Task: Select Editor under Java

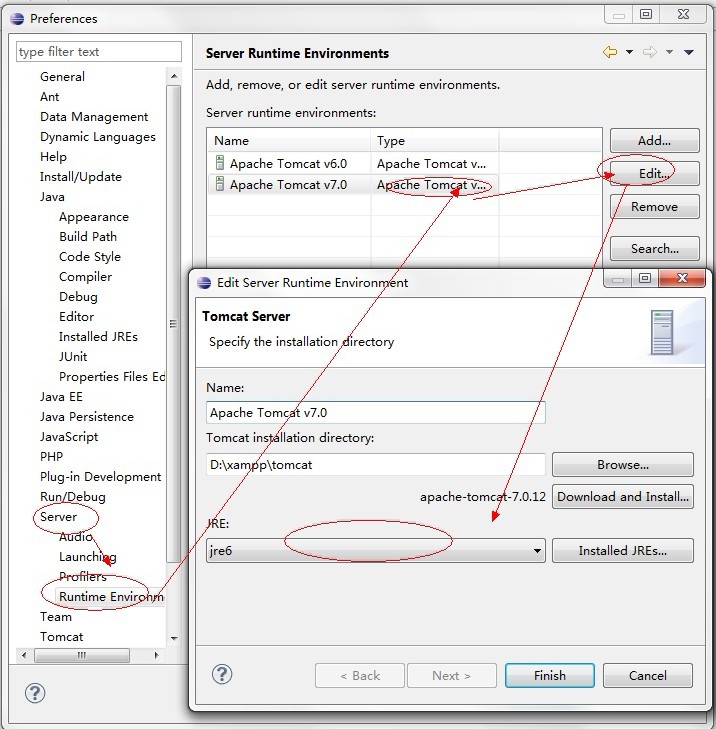Action: coord(76,317)
